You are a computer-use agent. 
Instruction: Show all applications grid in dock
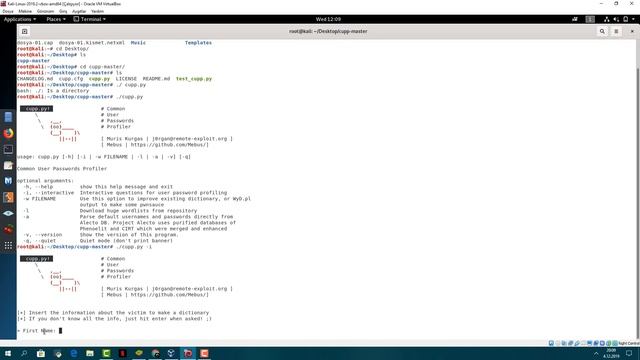(8, 245)
